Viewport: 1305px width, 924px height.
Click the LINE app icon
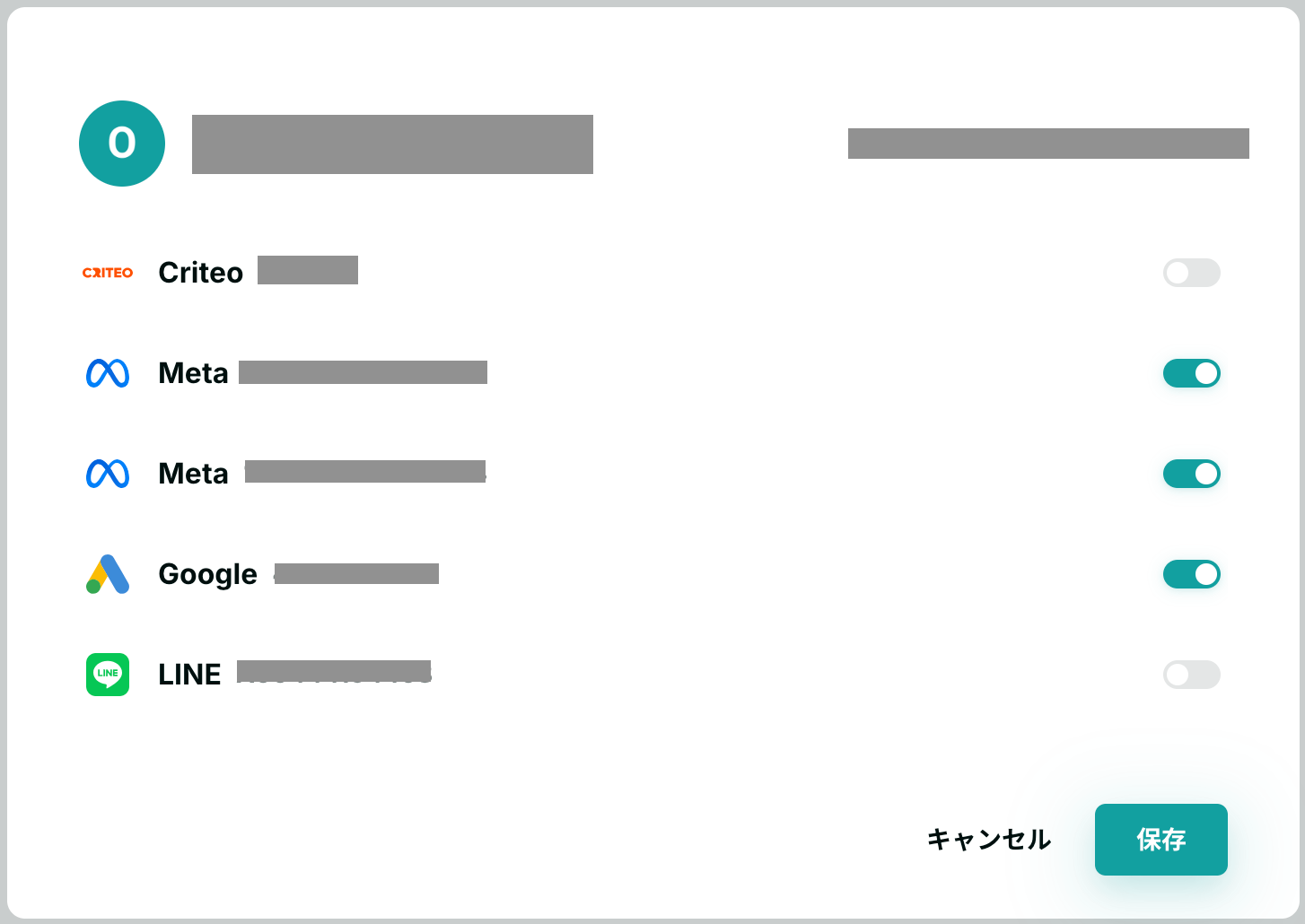point(108,675)
